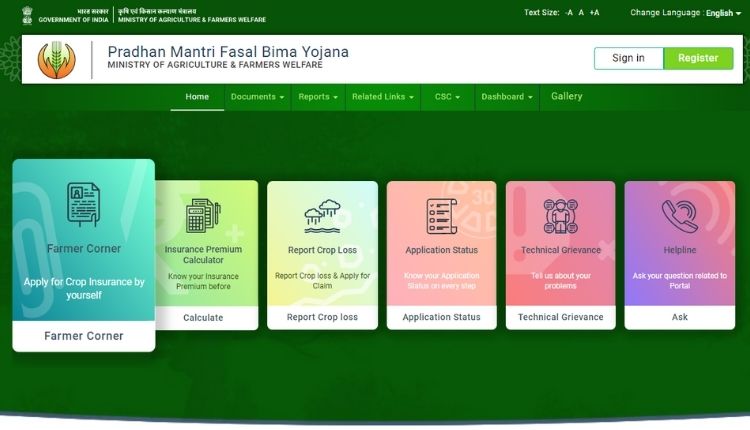Open the Gallery menu item

[566, 96]
